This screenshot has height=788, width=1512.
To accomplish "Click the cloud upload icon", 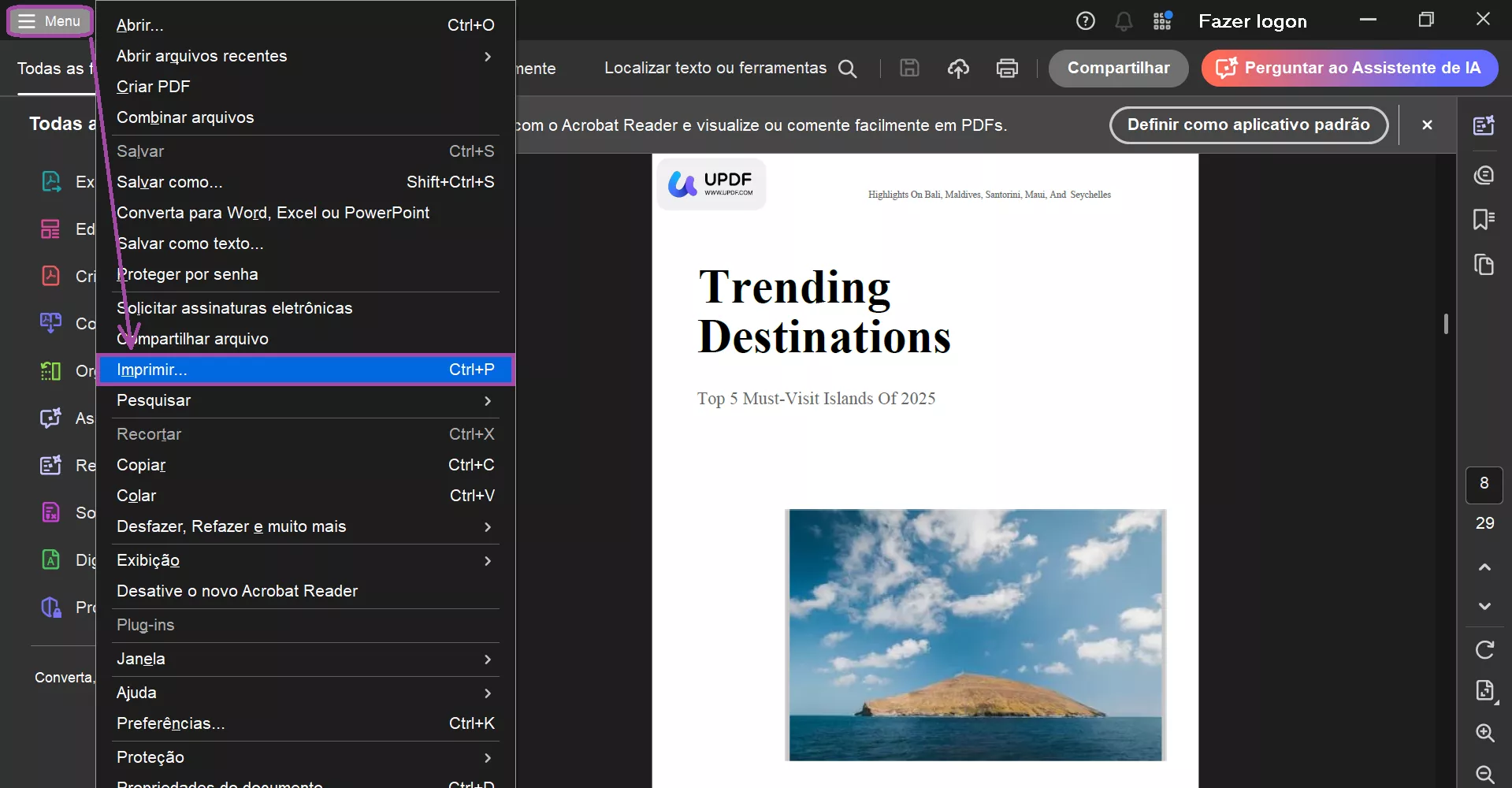I will pos(958,69).
